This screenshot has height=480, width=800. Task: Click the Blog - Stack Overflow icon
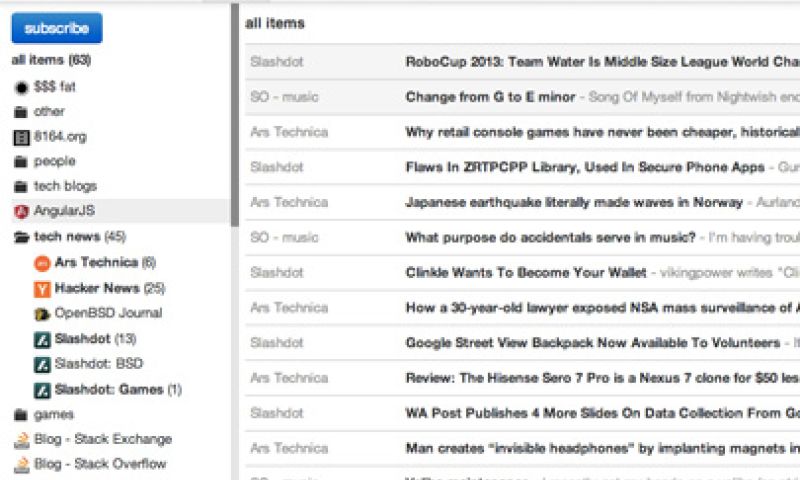pyautogui.click(x=21, y=465)
